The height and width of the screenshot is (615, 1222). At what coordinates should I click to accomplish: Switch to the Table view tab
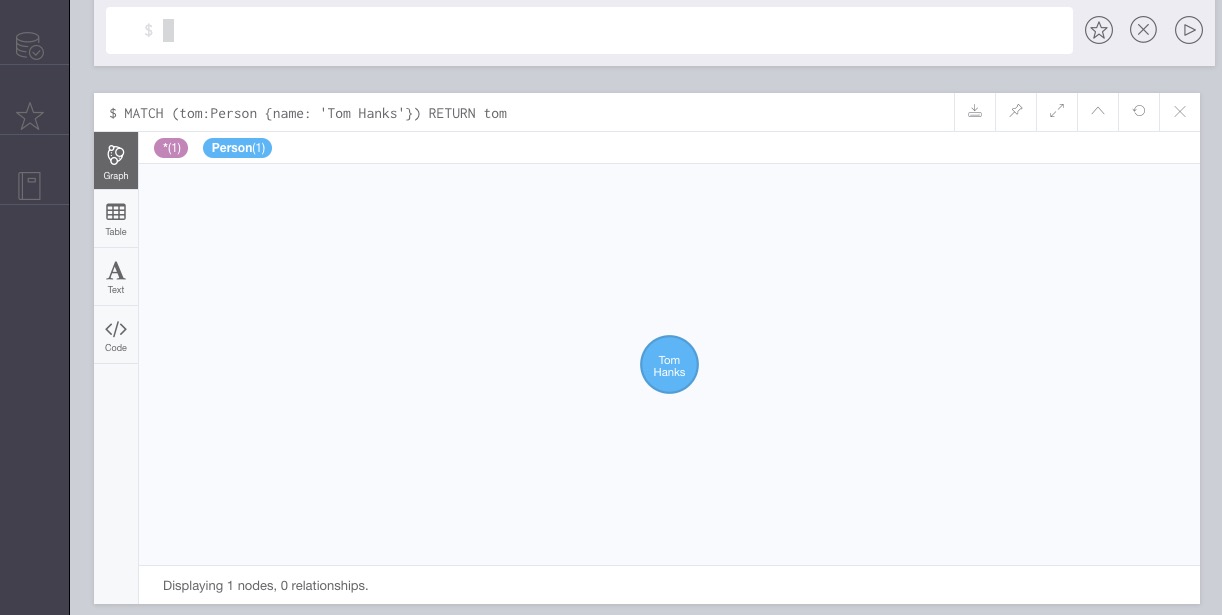[x=116, y=219]
